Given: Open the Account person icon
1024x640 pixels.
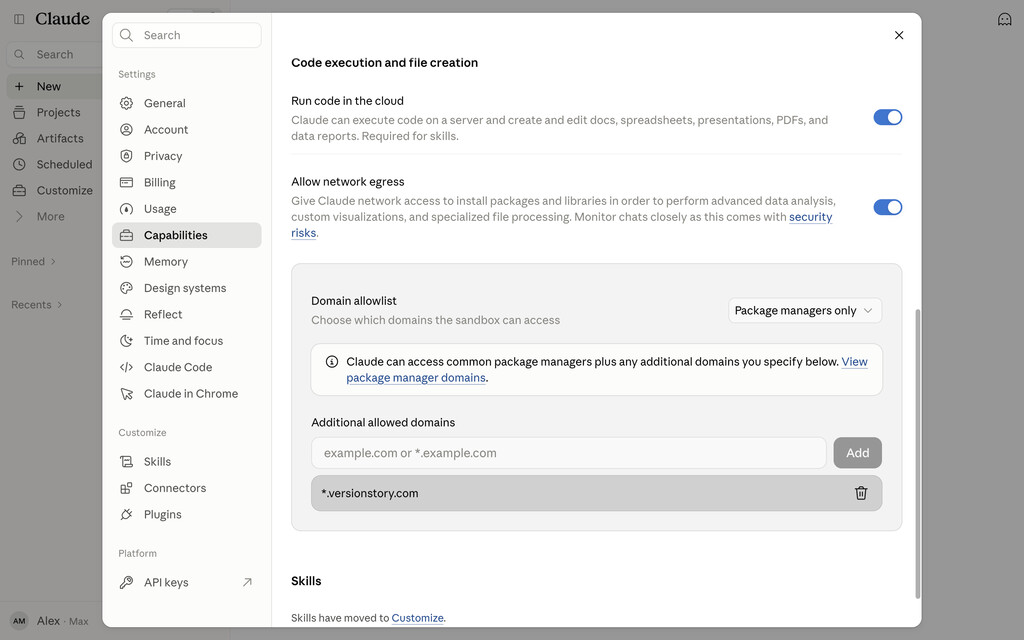Looking at the screenshot, I should 127,129.
